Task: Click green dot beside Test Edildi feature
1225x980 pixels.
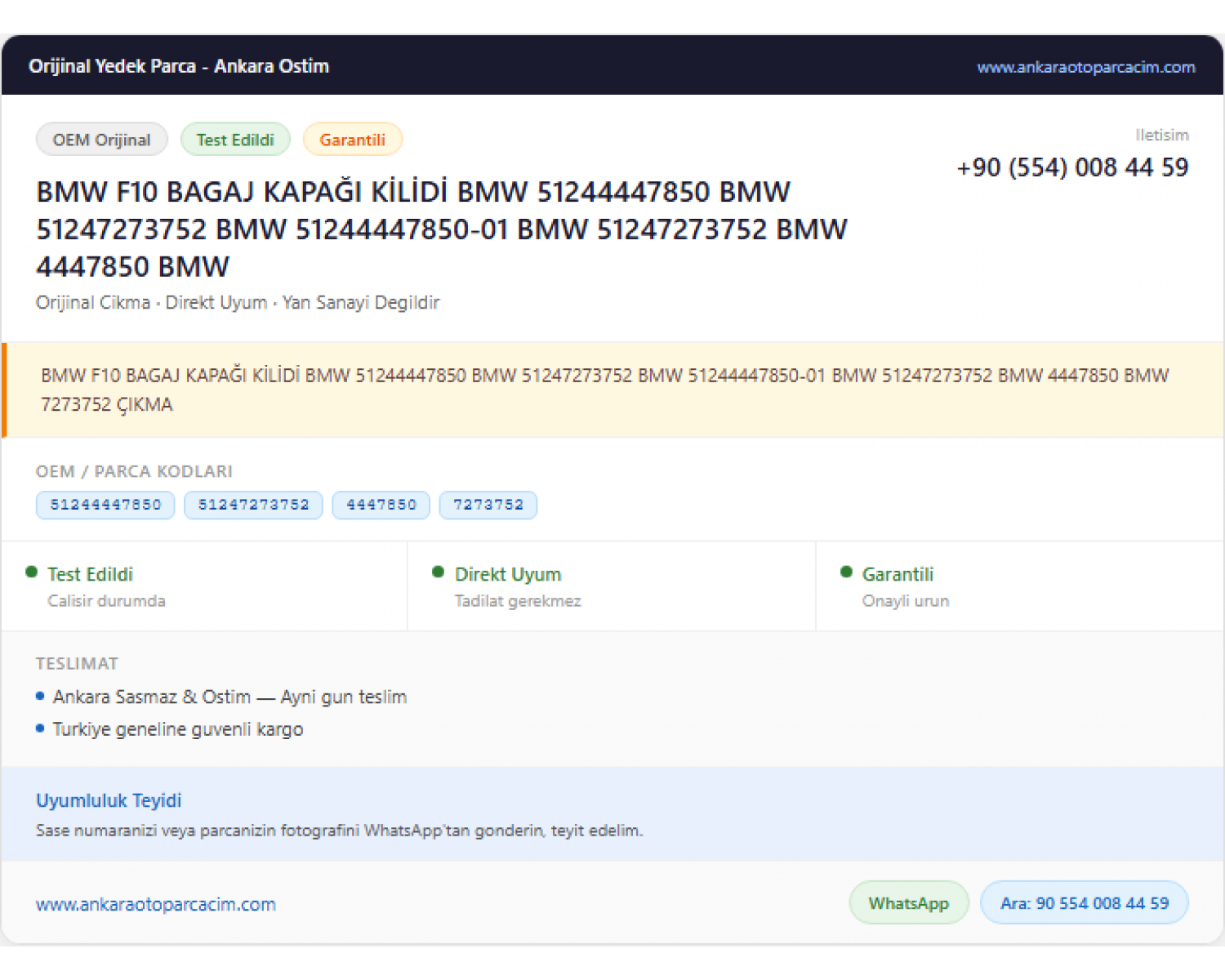Action: (x=32, y=572)
